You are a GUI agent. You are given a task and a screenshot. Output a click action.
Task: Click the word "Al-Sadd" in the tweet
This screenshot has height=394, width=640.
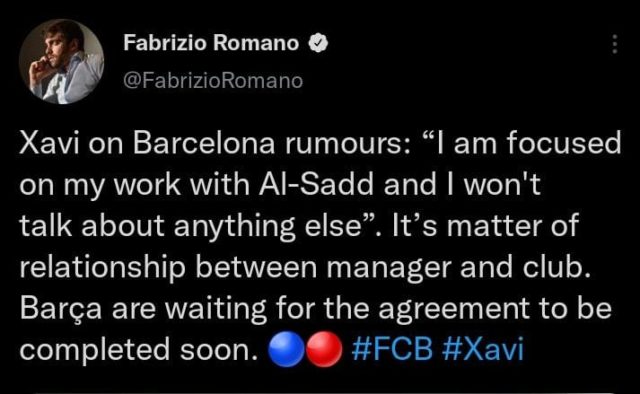[x=316, y=185]
